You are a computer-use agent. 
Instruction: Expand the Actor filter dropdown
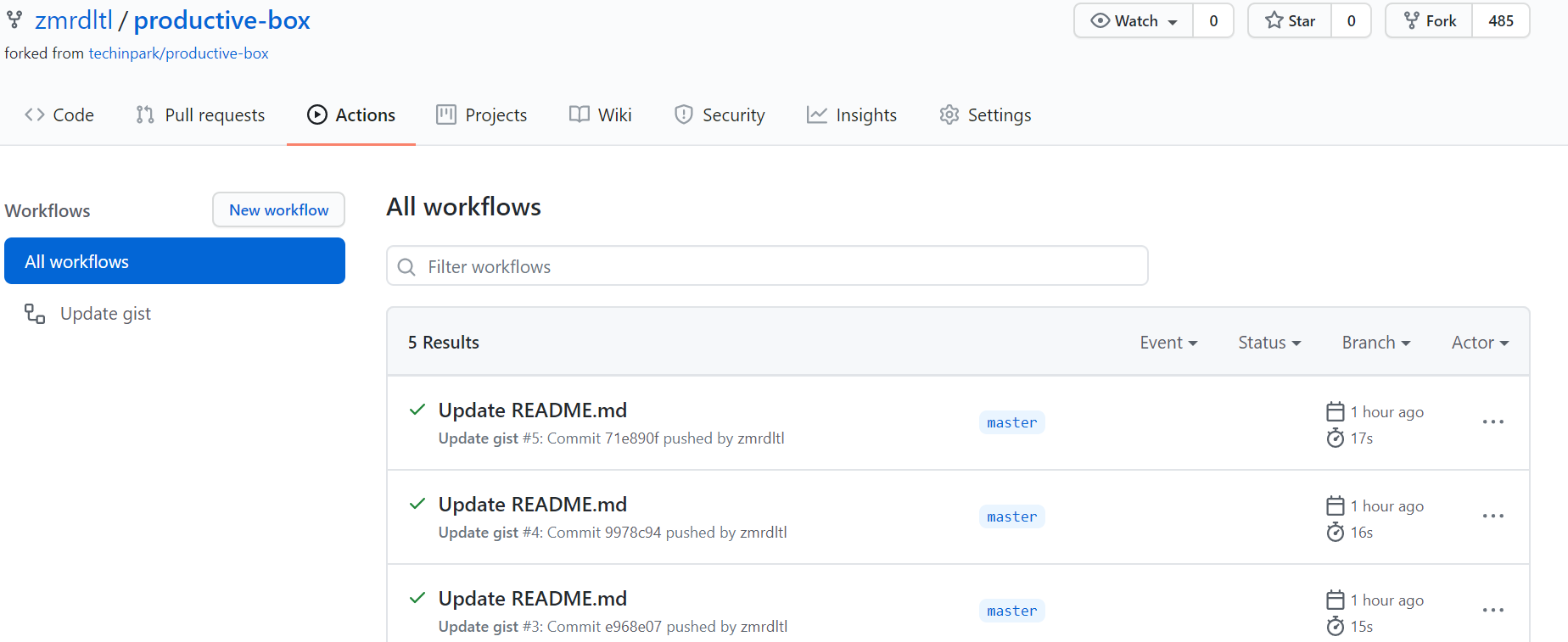coord(1480,343)
